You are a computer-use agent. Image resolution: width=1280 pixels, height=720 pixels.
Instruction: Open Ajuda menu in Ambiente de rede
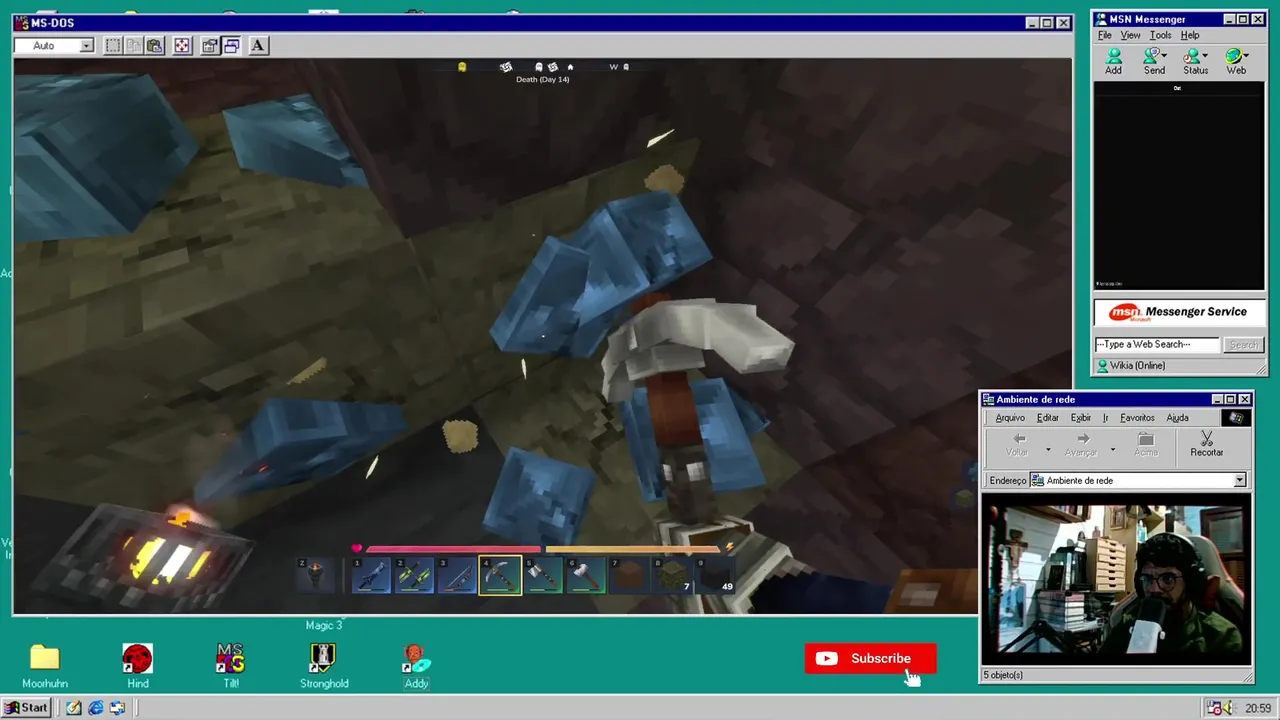point(1177,418)
